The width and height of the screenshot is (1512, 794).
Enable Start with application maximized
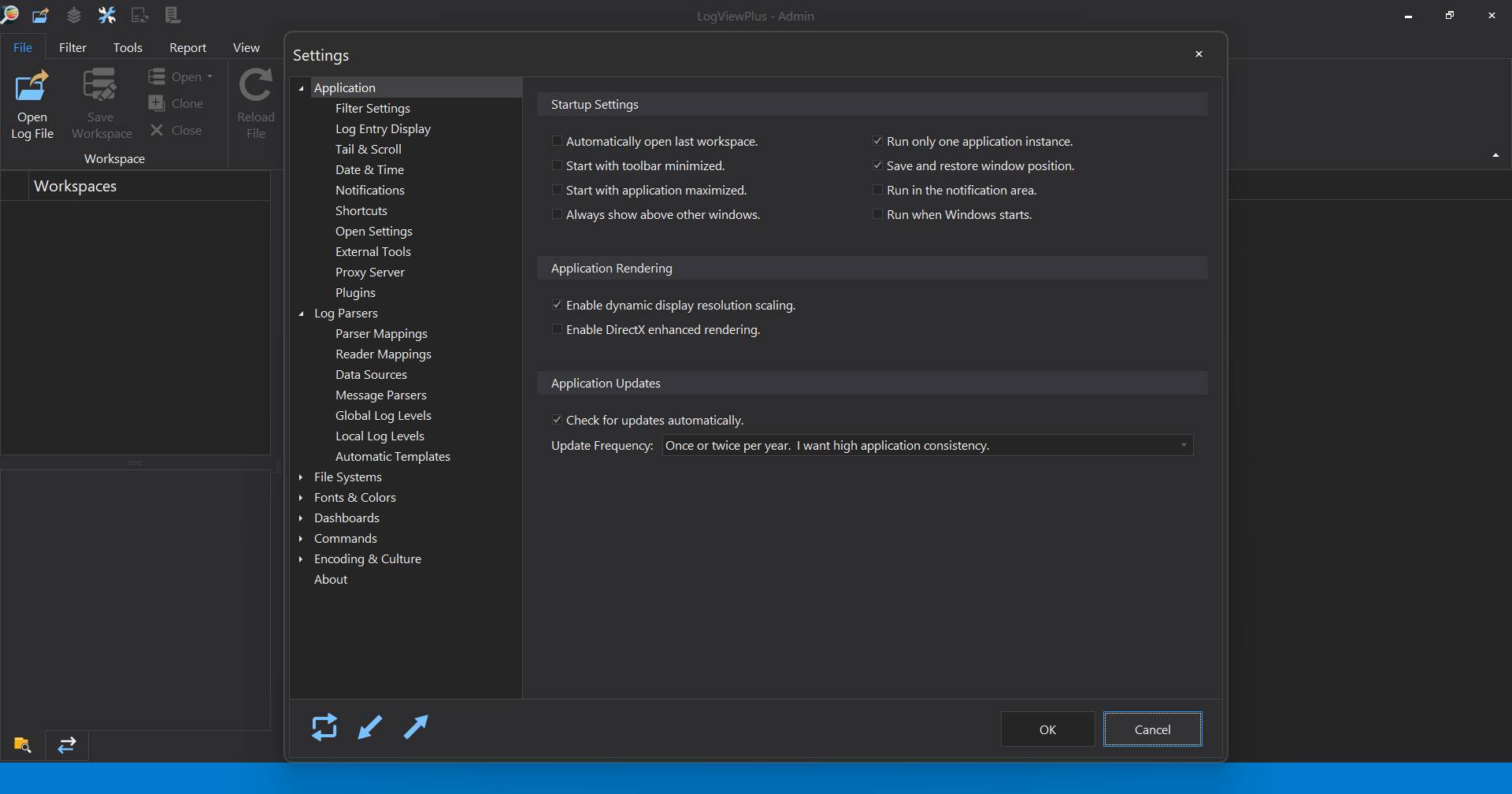point(557,190)
